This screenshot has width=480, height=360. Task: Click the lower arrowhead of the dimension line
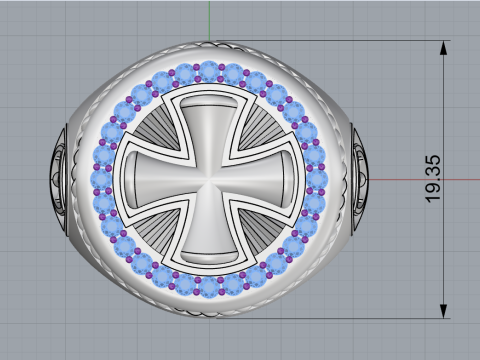(443, 311)
